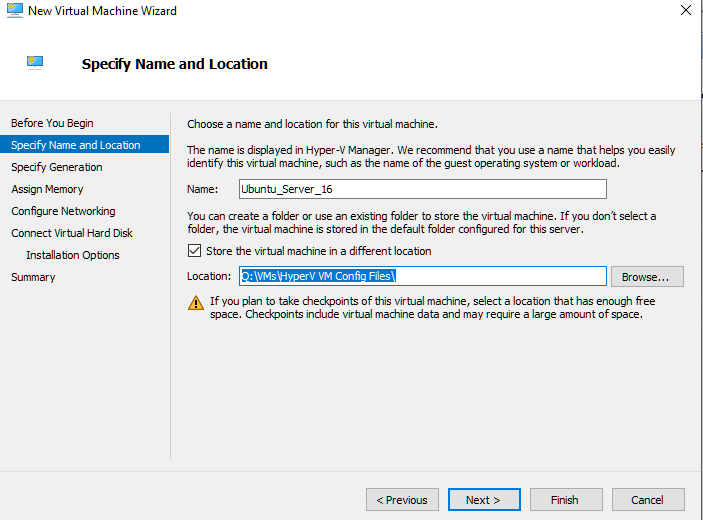Open Configure Networking step
Viewport: 703px width, 520px height.
[x=63, y=211]
